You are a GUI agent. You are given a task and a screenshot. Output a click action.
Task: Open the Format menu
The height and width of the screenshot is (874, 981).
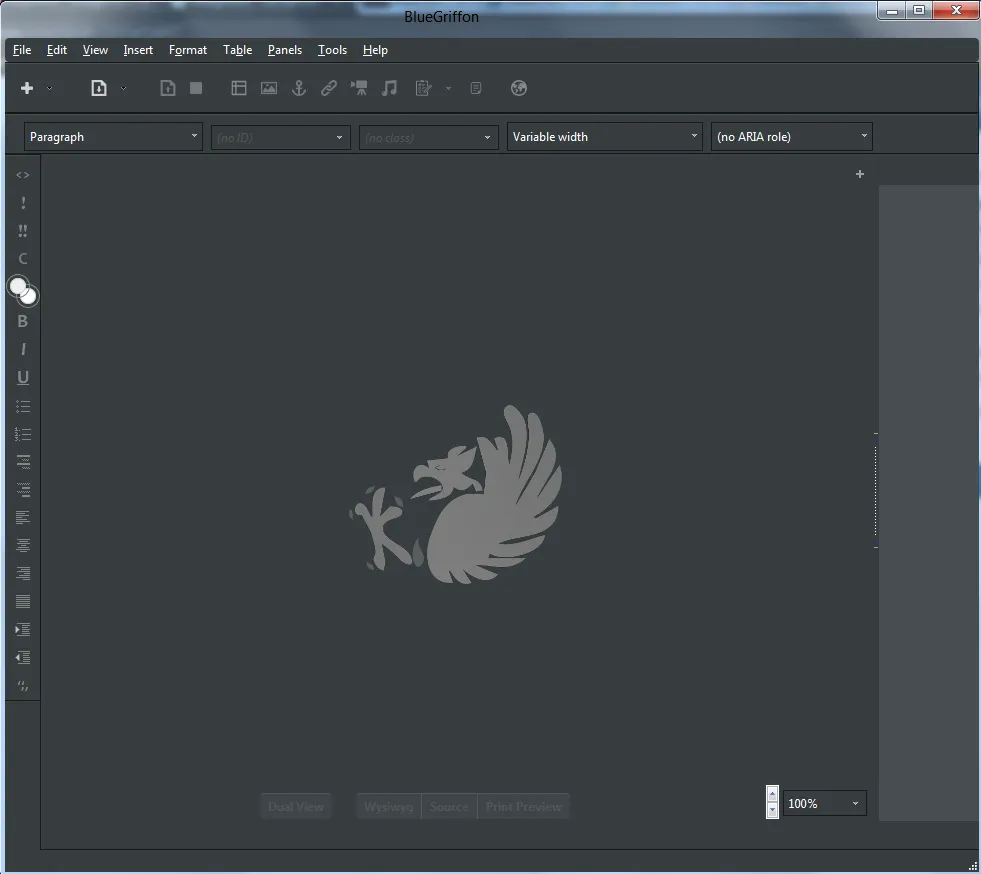tap(188, 50)
